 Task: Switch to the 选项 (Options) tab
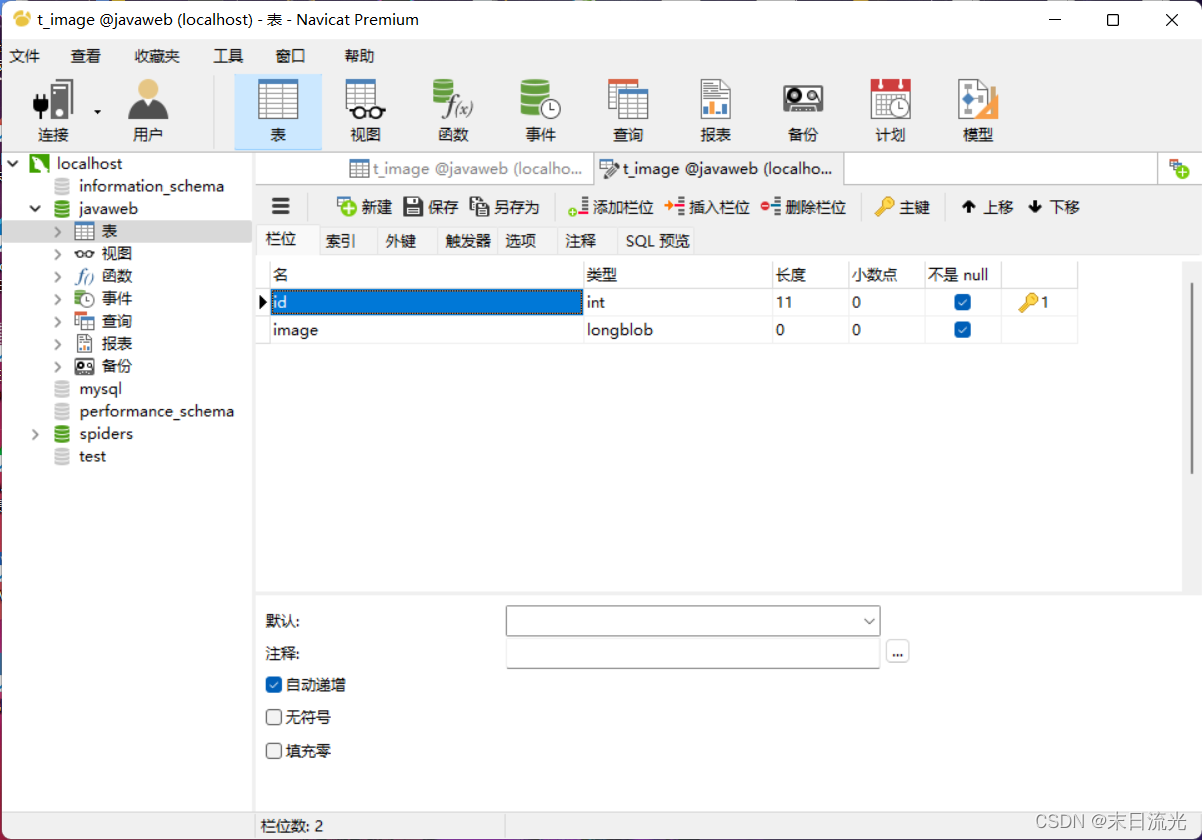(x=520, y=241)
